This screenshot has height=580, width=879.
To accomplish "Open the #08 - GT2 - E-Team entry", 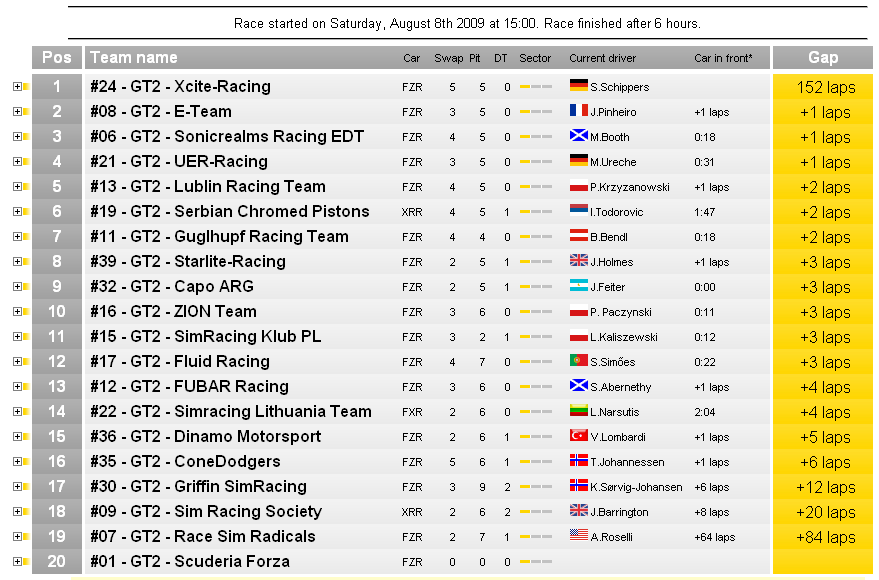I will pyautogui.click(x=161, y=112).
